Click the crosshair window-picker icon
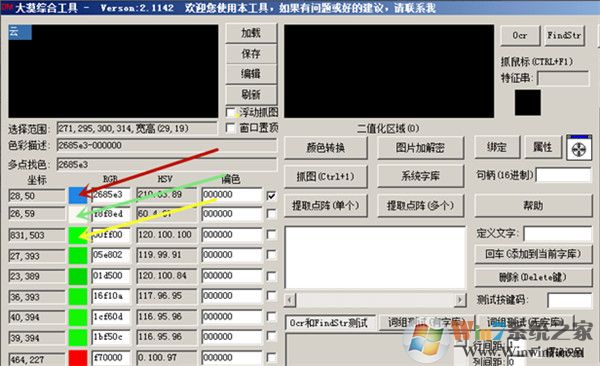Image resolution: width=600 pixels, height=366 pixels. (579, 147)
